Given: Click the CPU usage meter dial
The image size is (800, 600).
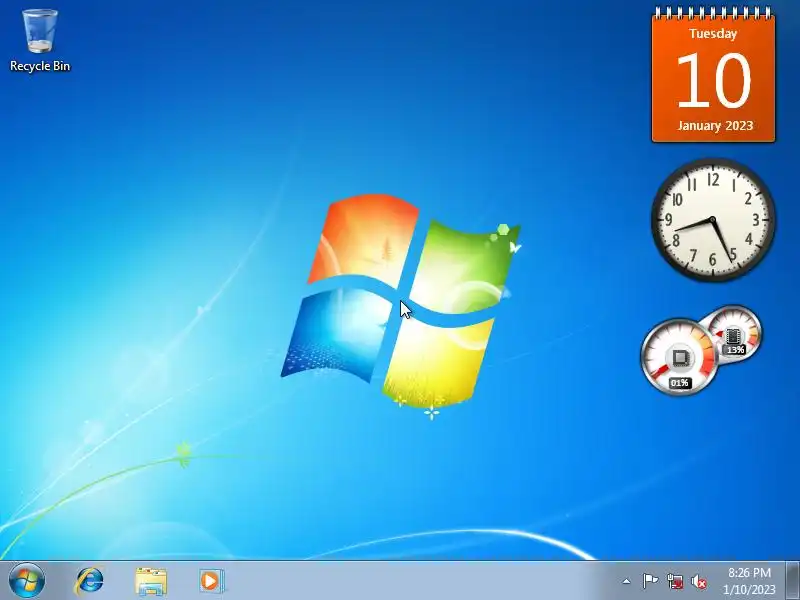Looking at the screenshot, I should coord(680,357).
